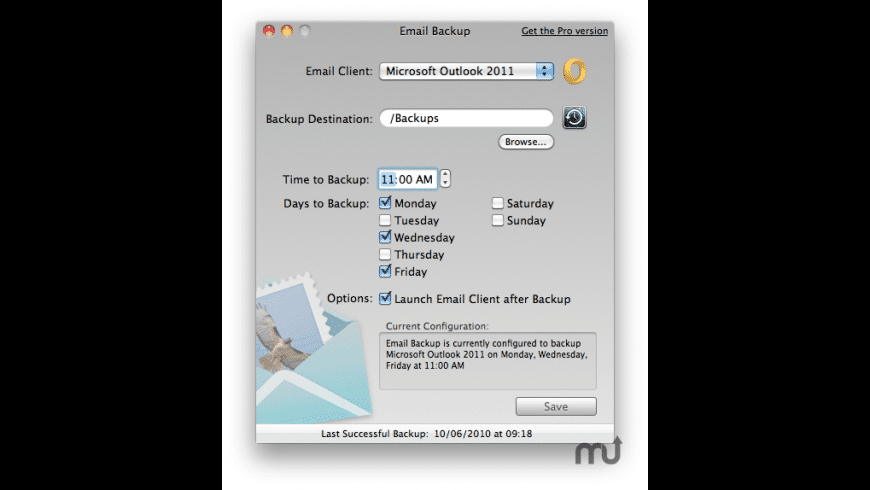Enable the Sunday checkbox
Screen dimensions: 870x490
(498, 220)
